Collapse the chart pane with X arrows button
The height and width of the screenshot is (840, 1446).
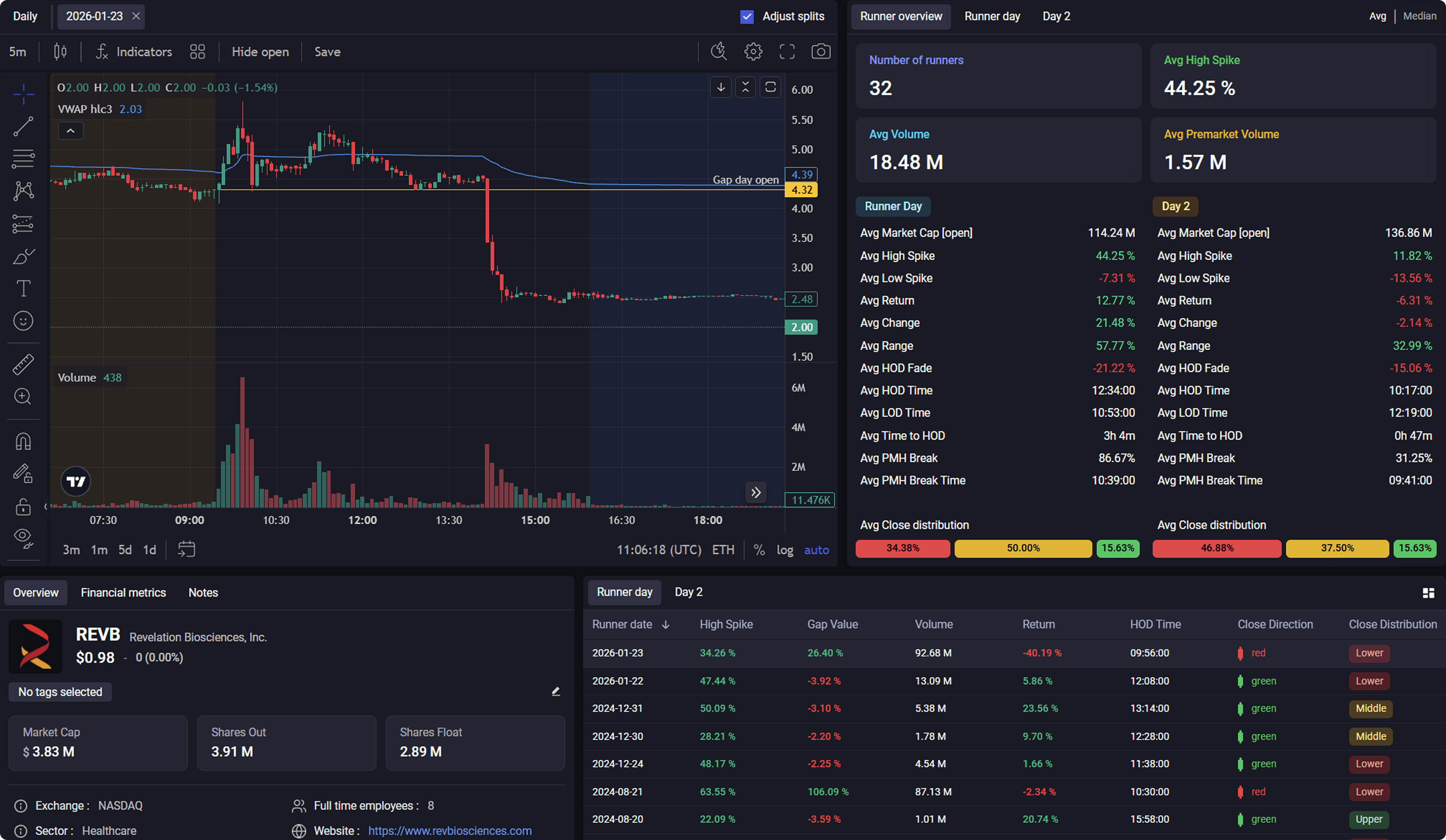[745, 87]
